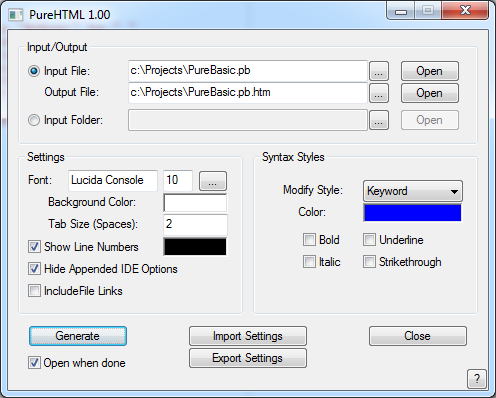Click the Output File path field

[x=248, y=93]
